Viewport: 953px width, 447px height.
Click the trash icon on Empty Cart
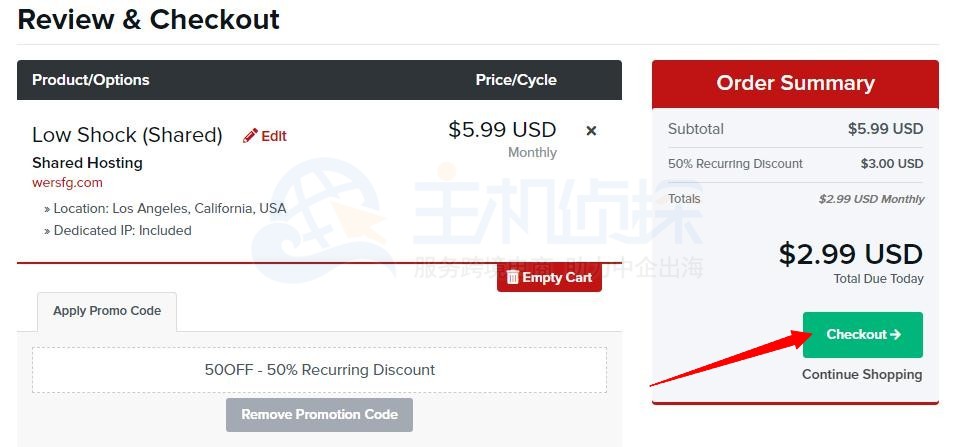pyautogui.click(x=512, y=277)
